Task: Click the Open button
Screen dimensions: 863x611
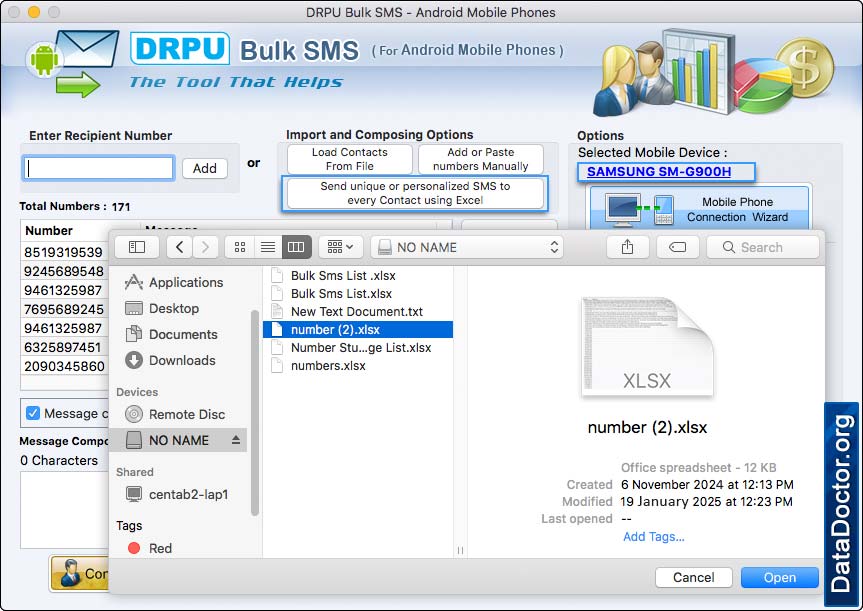Action: pyautogui.click(x=779, y=577)
